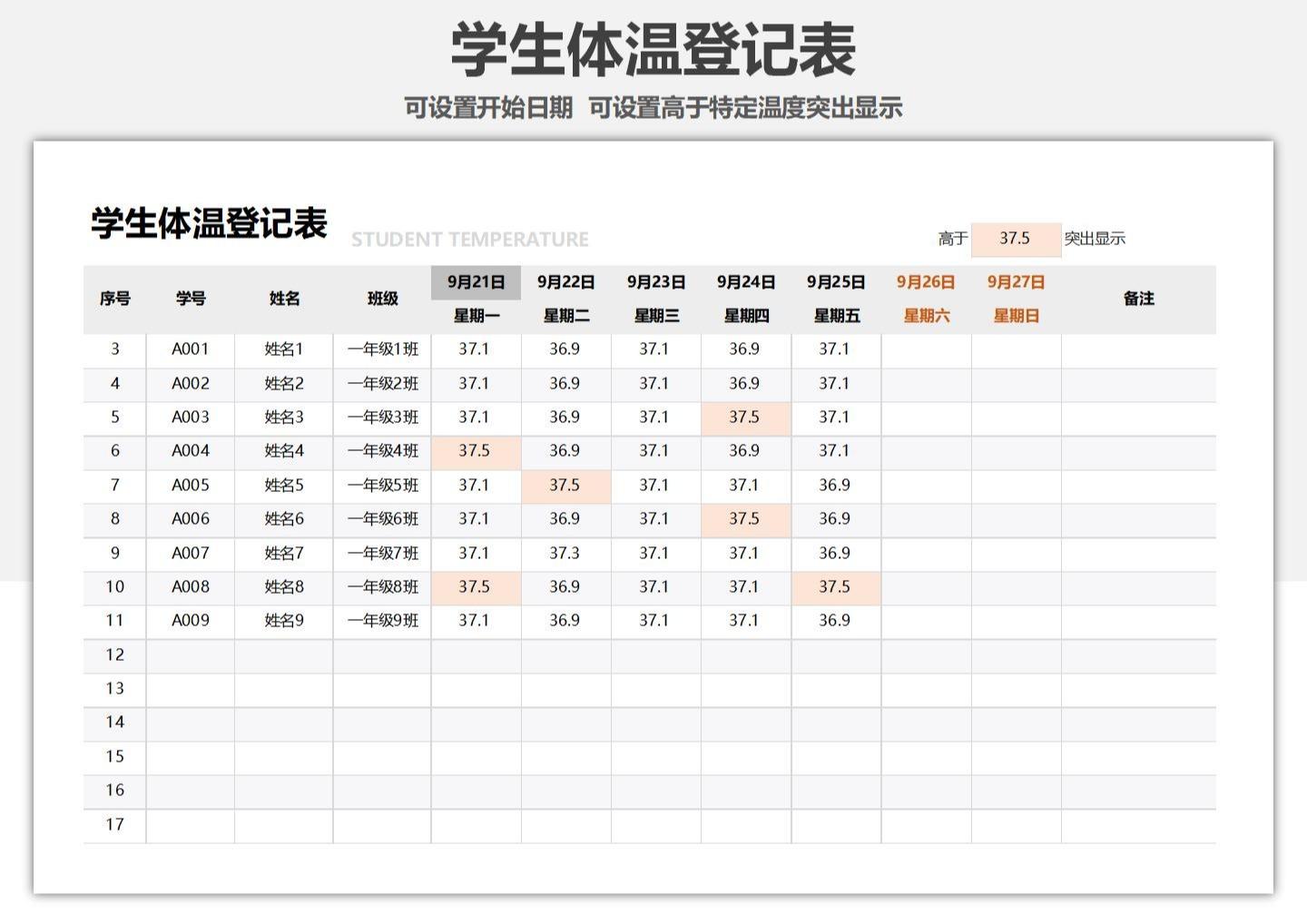Select the 9月25日 date header
Image resolution: width=1307 pixels, height=924 pixels.
click(x=836, y=282)
